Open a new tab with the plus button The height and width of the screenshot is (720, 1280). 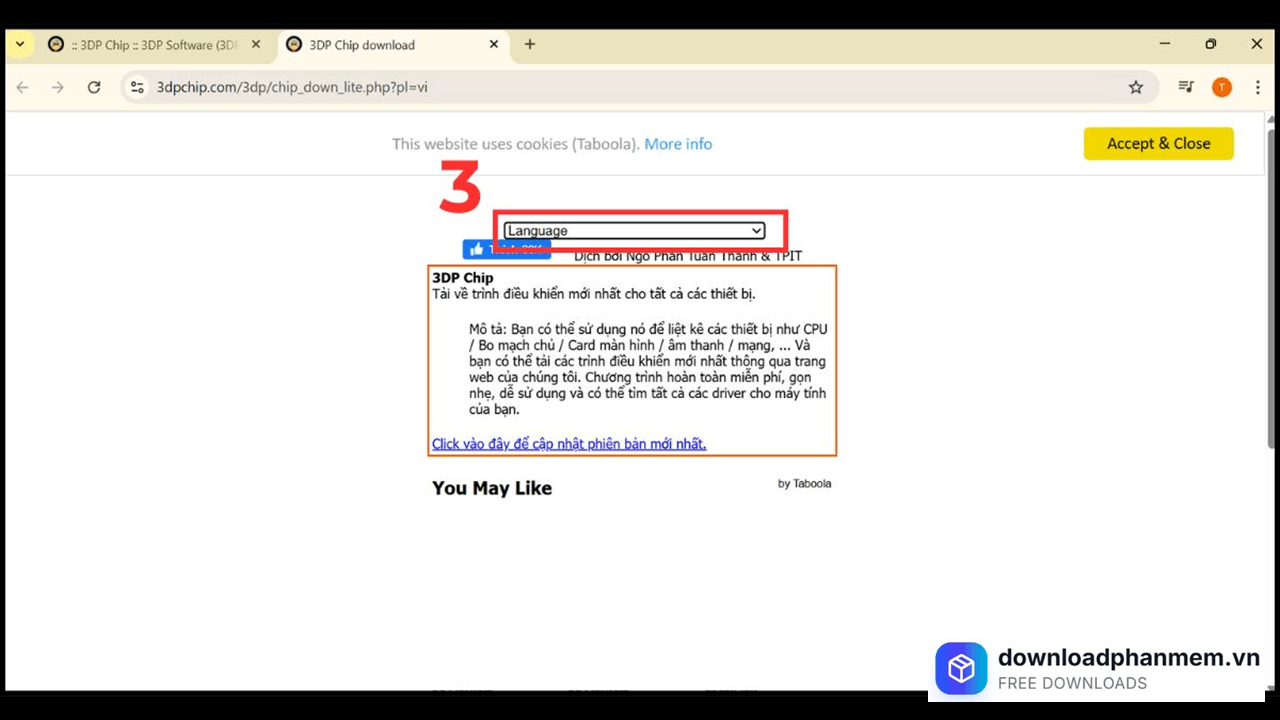click(530, 44)
